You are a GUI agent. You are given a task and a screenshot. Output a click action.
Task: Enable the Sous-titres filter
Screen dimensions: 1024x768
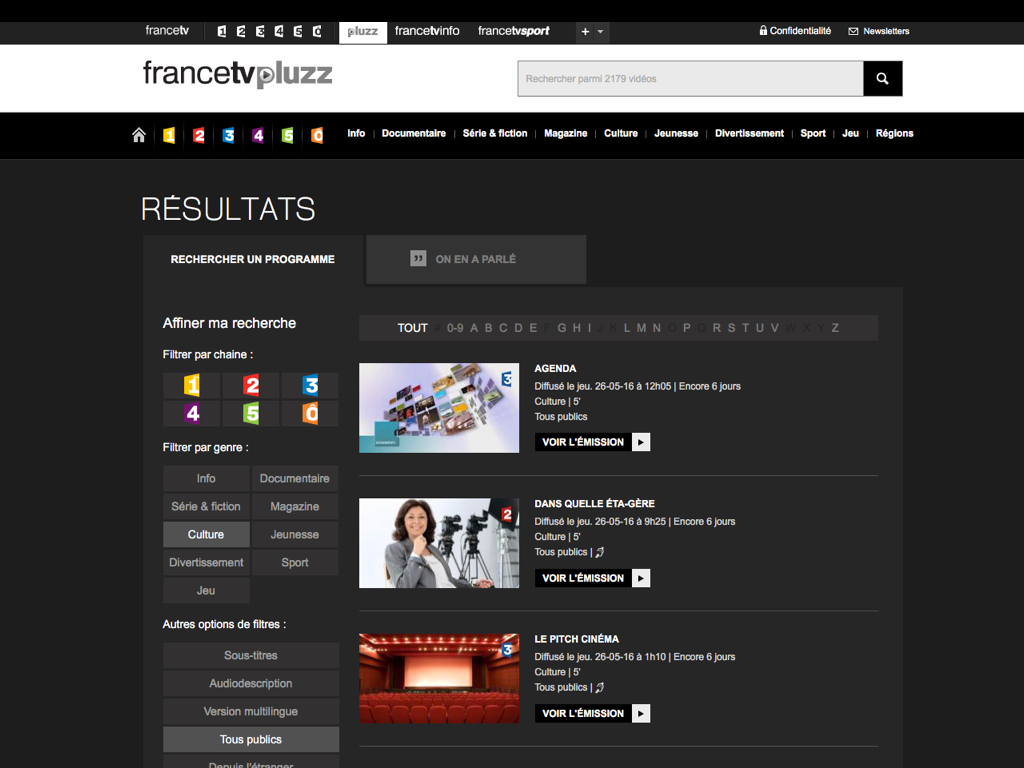[251, 656]
